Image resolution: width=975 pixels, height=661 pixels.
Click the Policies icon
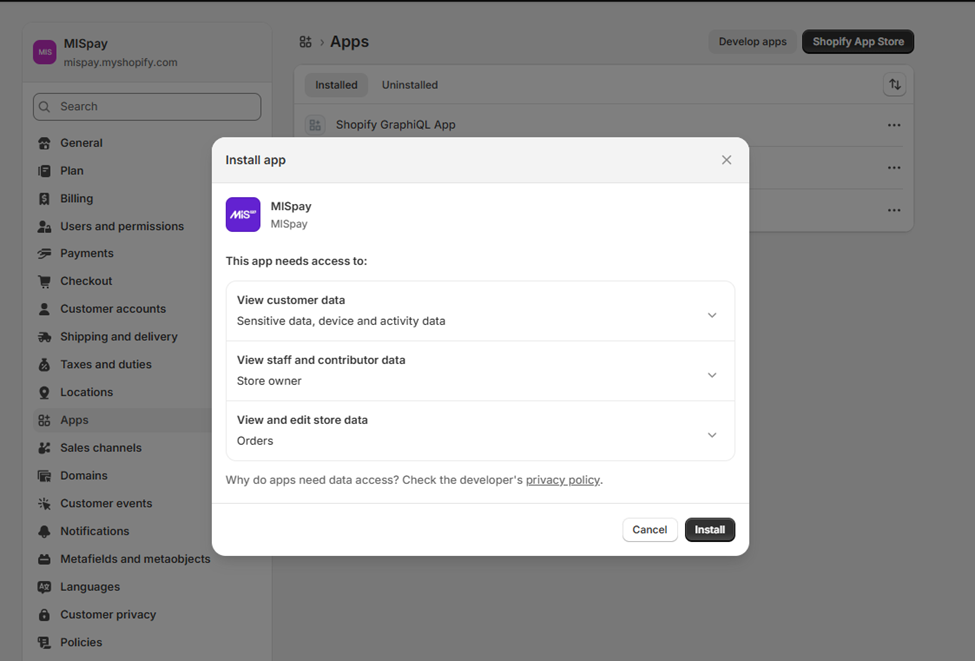point(44,642)
